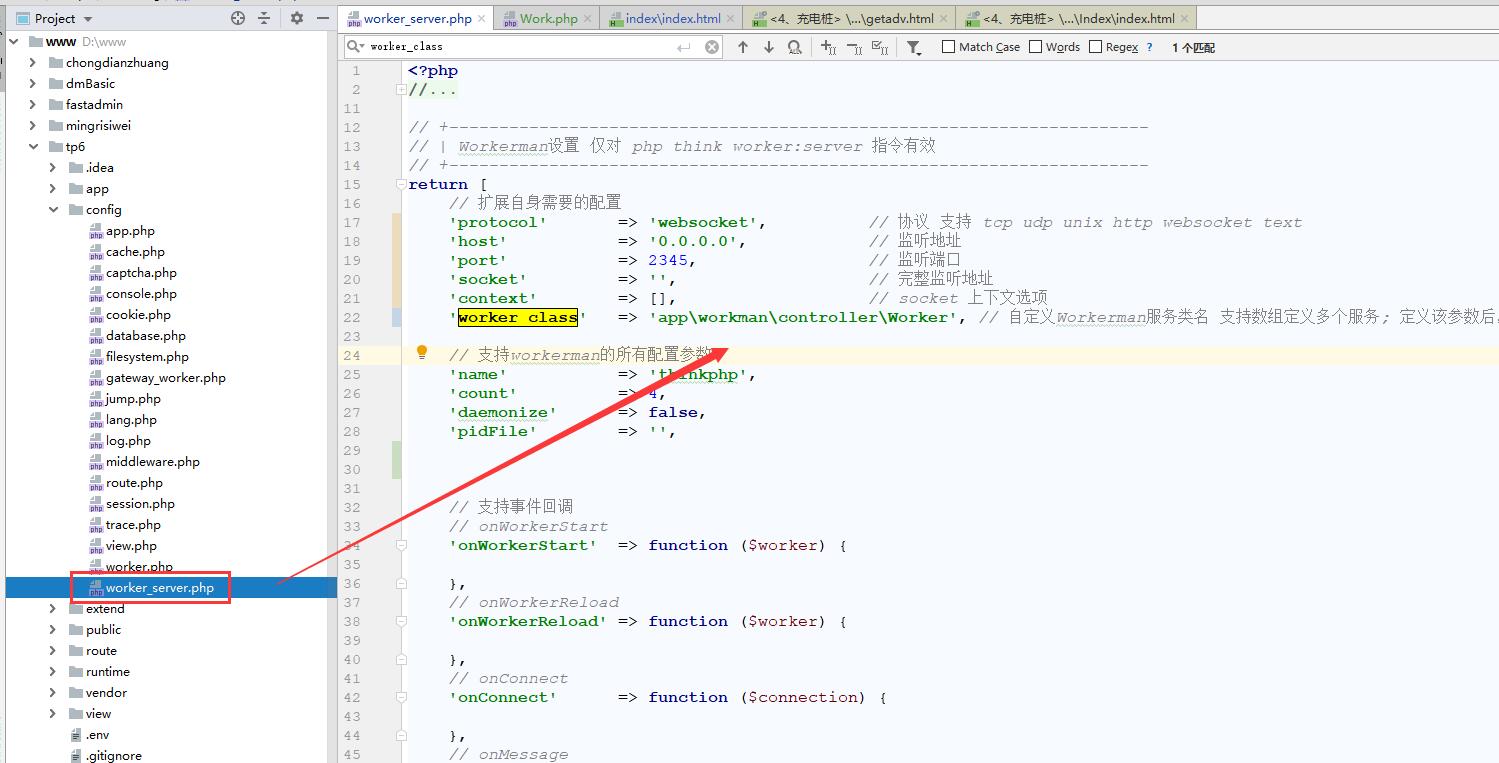The width and height of the screenshot is (1499, 763).
Task: Go to previous search occurrence arrow
Action: [x=743, y=47]
